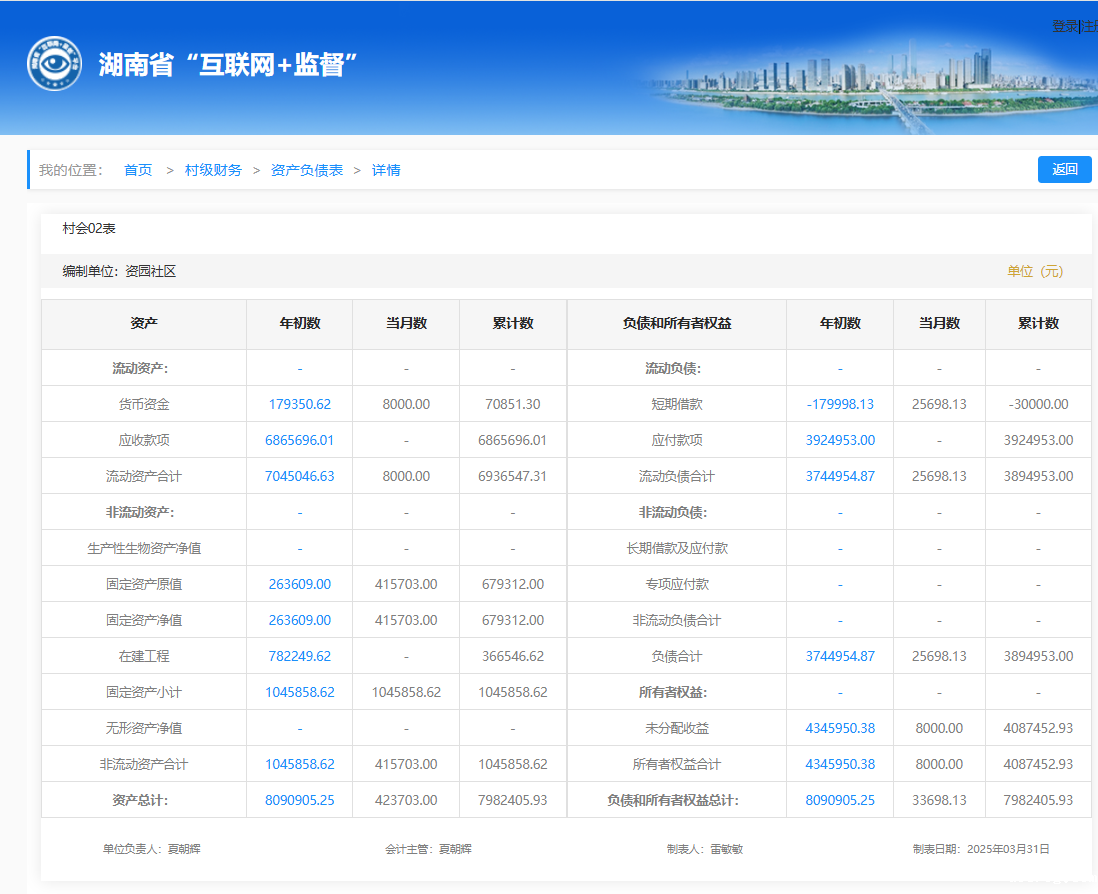Image resolution: width=1098 pixels, height=894 pixels.
Task: Click the 返回 button
Action: (x=1064, y=170)
